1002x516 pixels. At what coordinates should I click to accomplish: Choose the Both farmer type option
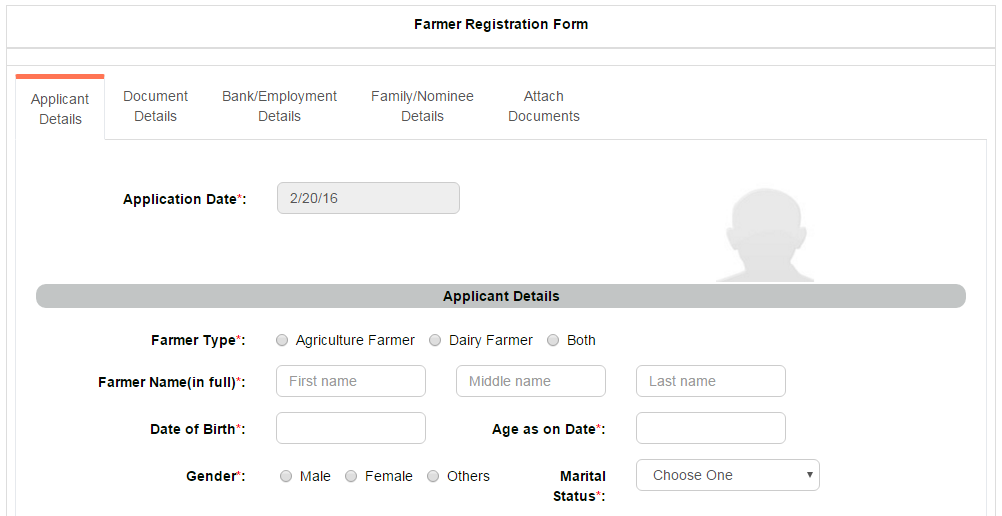(554, 340)
